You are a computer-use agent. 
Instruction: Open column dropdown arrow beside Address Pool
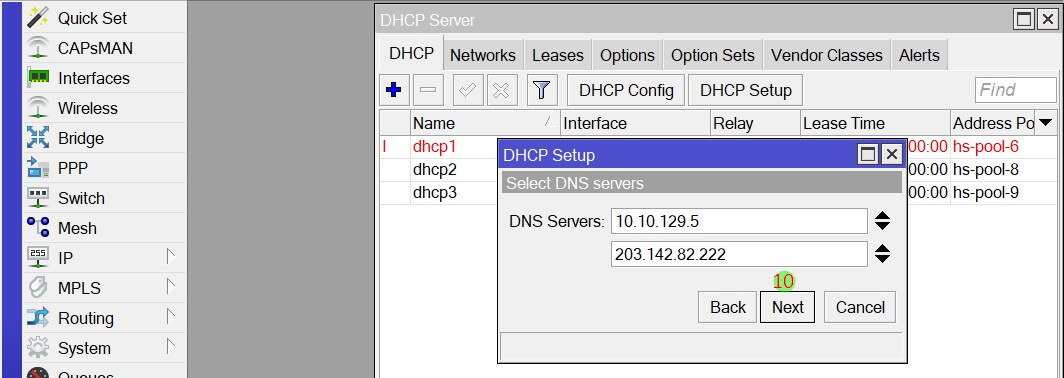tap(1046, 123)
